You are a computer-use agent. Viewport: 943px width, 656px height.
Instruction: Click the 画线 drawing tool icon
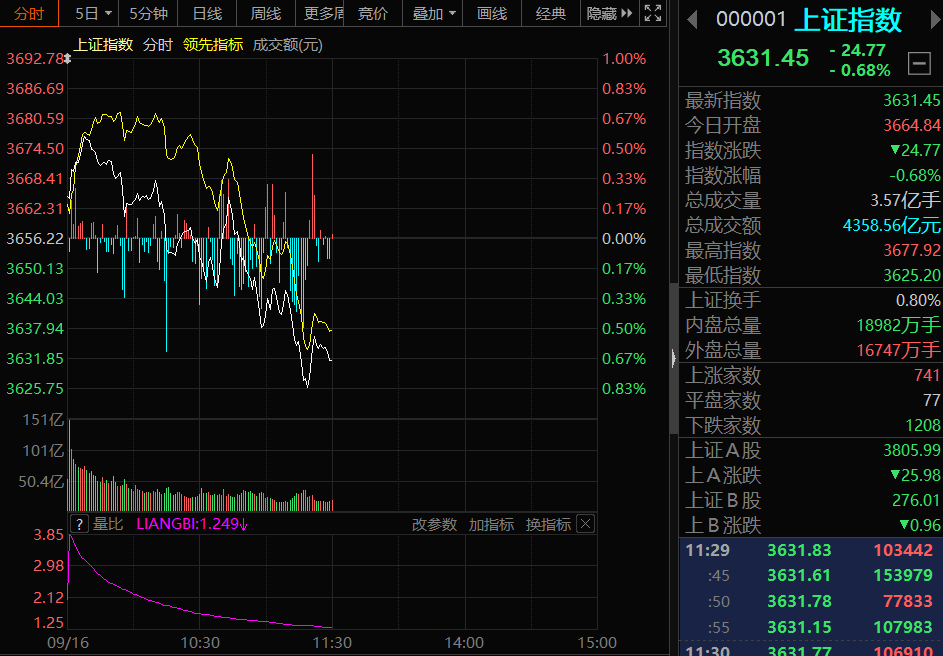pyautogui.click(x=491, y=14)
